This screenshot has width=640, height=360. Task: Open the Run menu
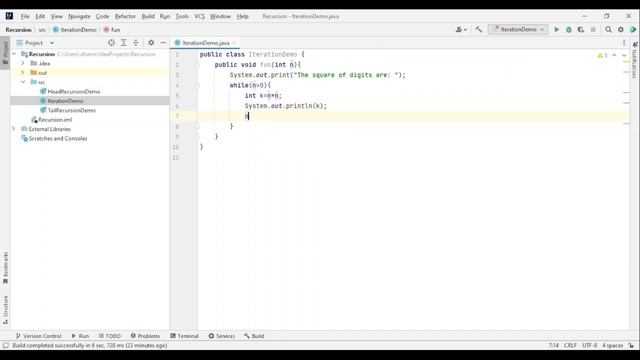click(x=164, y=16)
